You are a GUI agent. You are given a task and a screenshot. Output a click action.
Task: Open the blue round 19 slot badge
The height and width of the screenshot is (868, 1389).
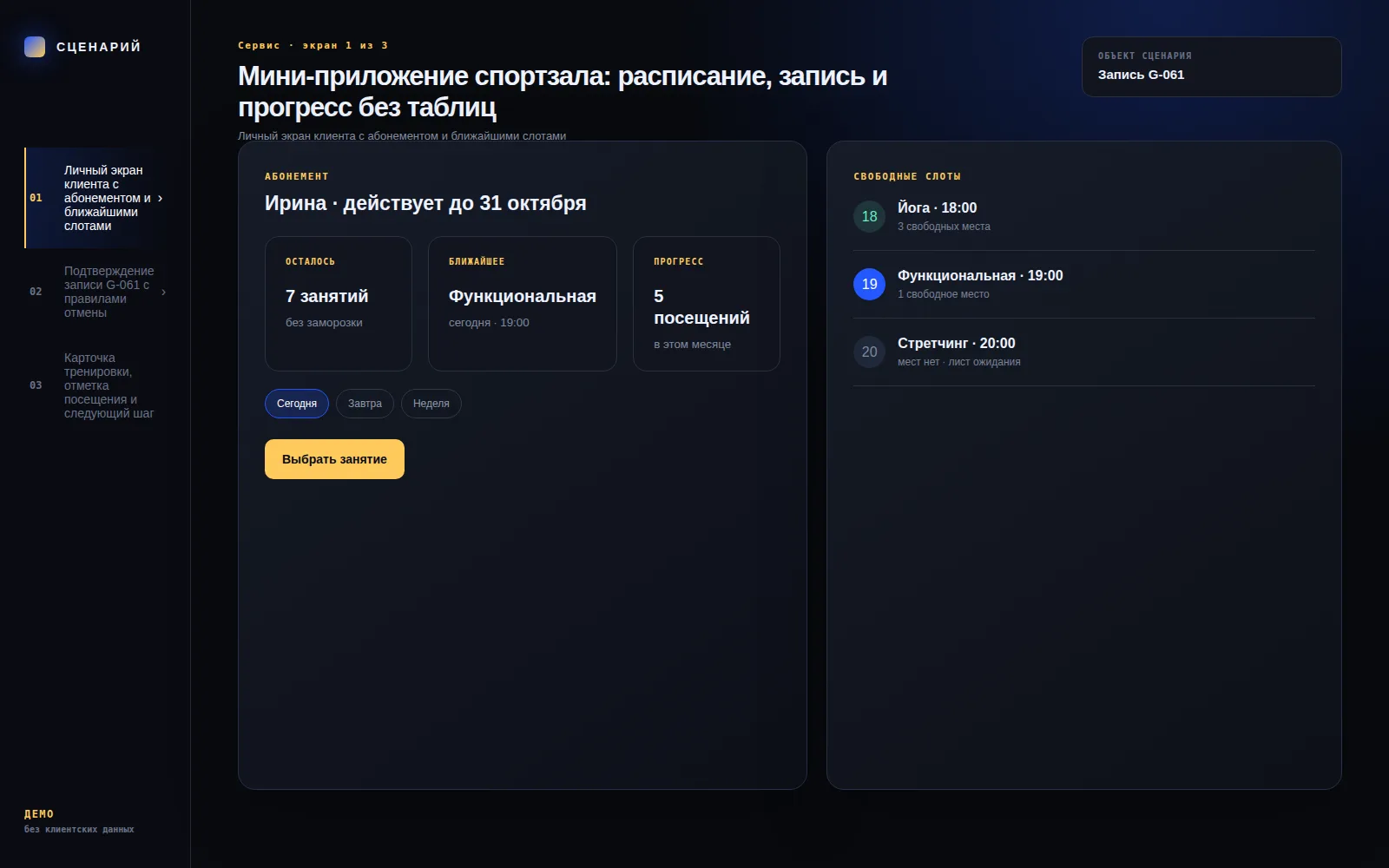[869, 284]
